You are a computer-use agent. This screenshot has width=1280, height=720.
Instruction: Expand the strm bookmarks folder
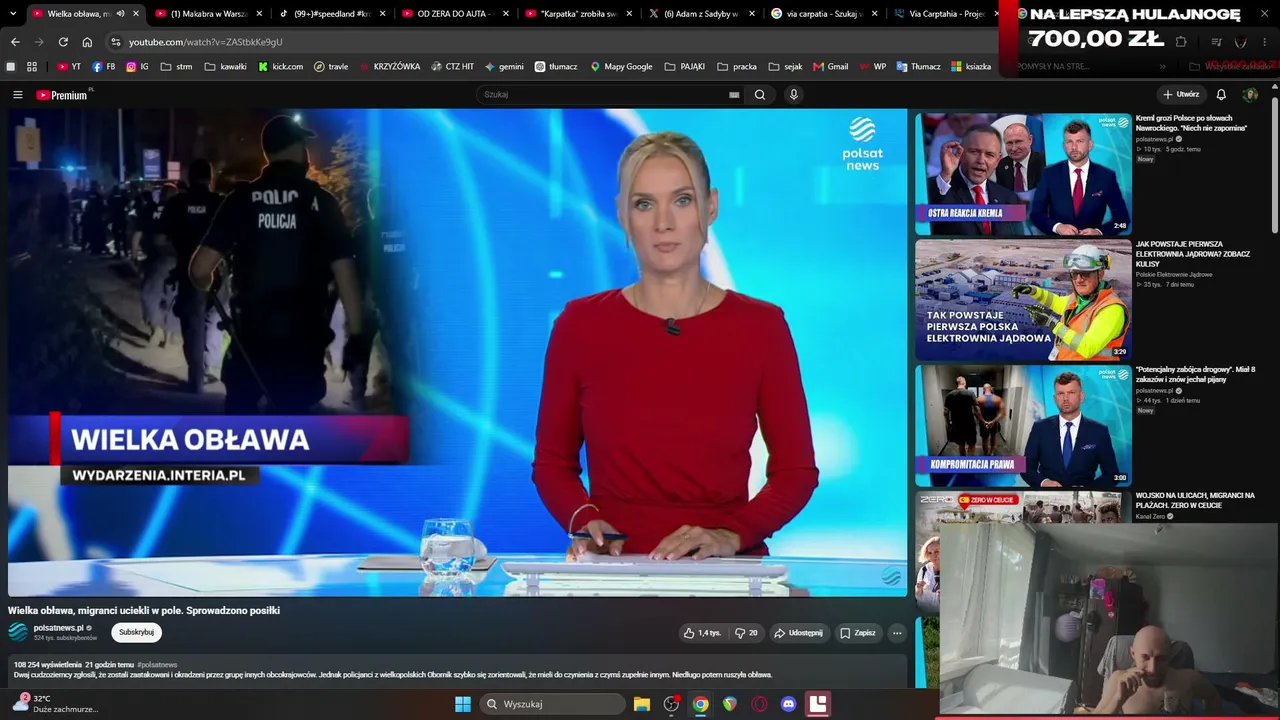click(176, 67)
